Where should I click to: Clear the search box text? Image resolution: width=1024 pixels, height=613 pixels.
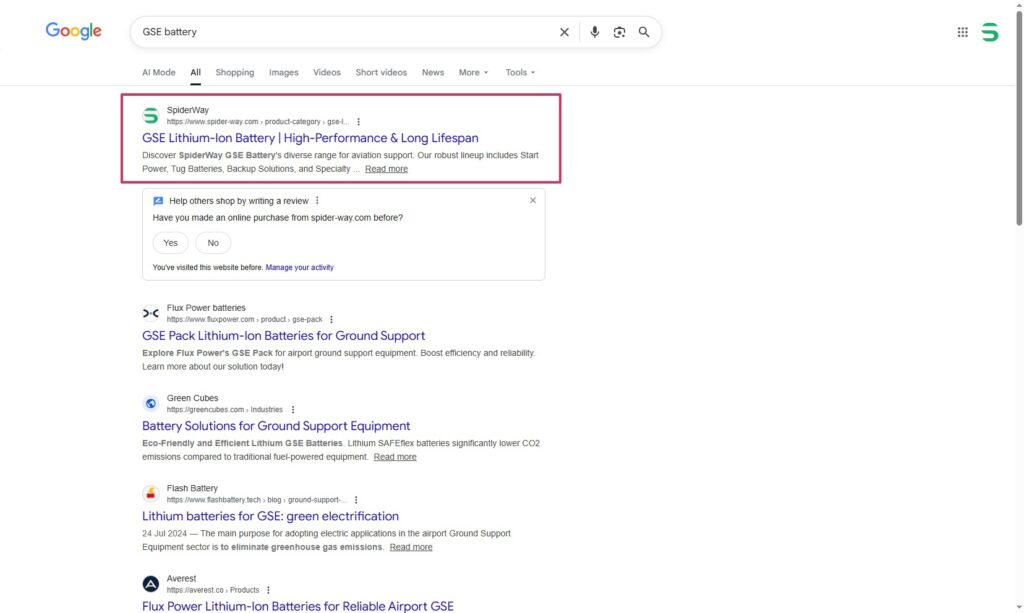(x=564, y=32)
